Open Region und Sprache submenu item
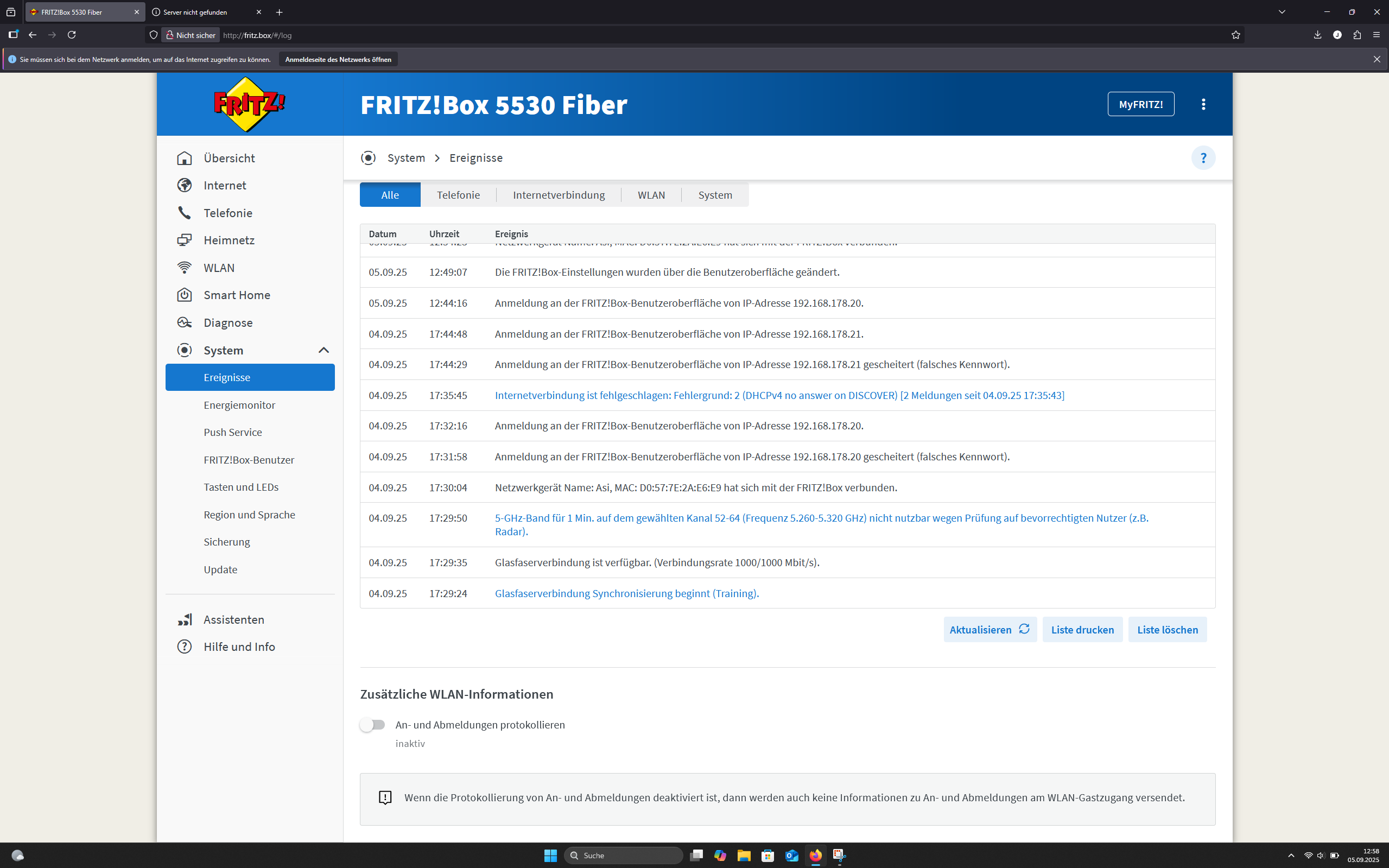This screenshot has height=868, width=1389. (x=250, y=515)
